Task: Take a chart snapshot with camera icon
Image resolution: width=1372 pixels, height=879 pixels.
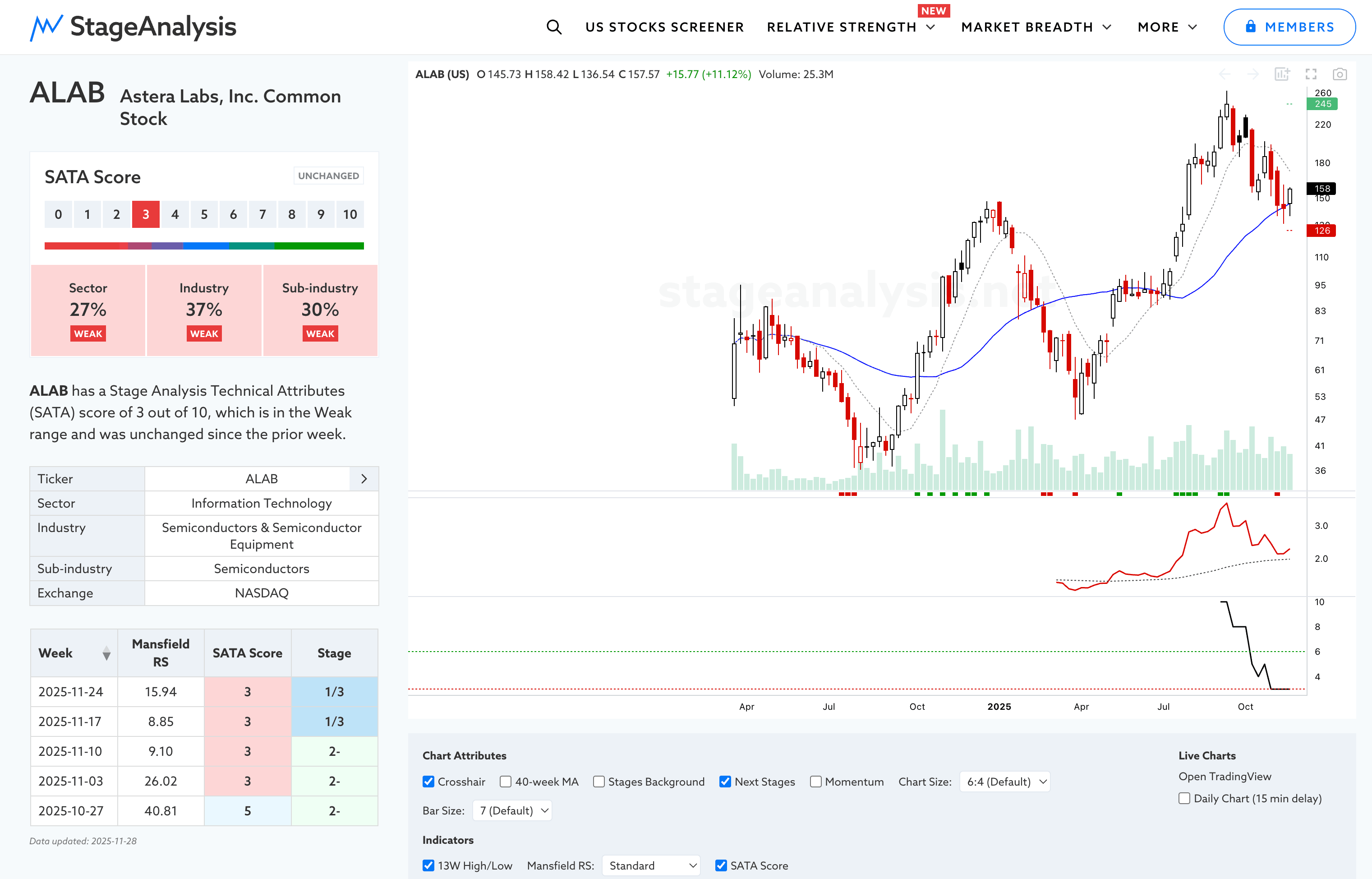Action: [x=1340, y=74]
